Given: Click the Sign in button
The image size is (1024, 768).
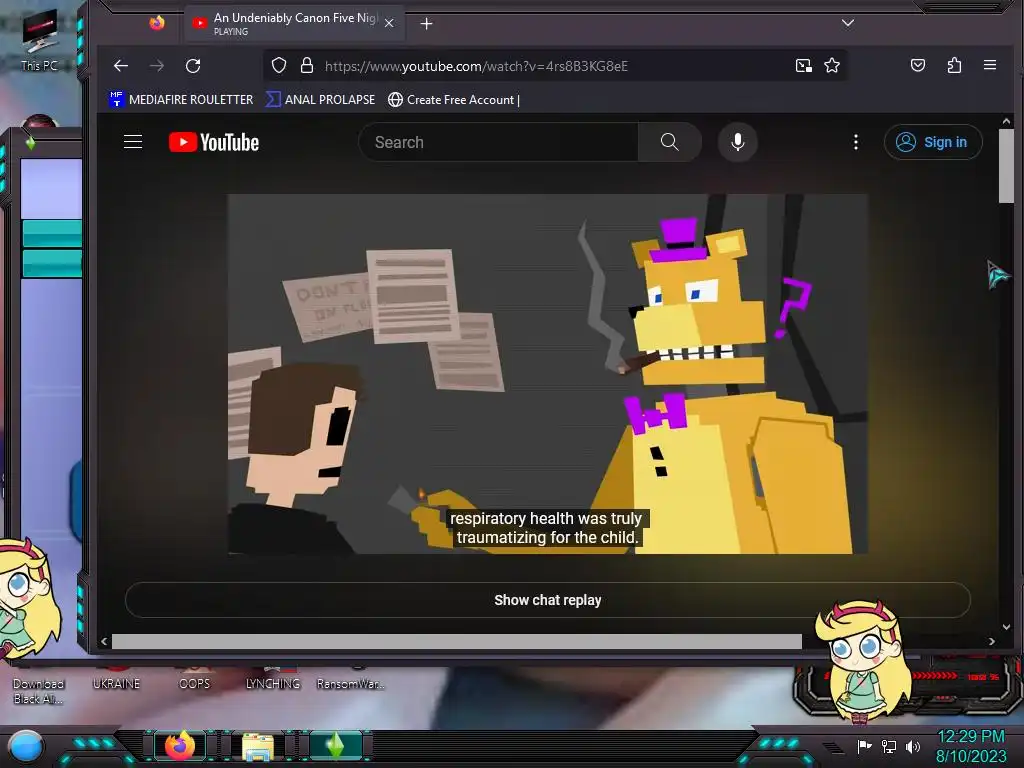Looking at the screenshot, I should click(933, 142).
